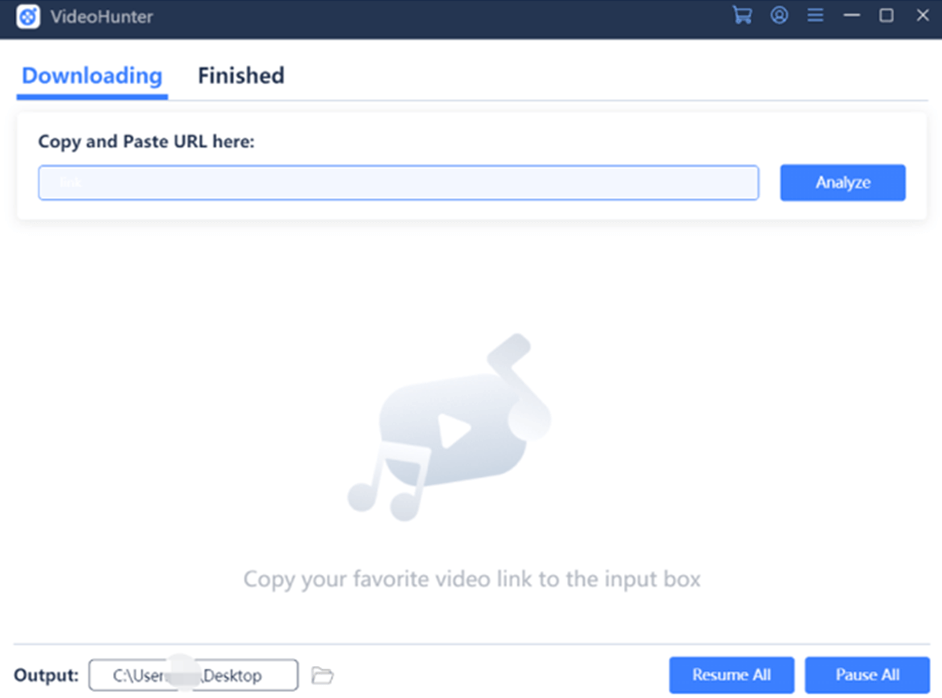Maximize the VideoHunter window
Image resolution: width=942 pixels, height=698 pixels.
coord(886,15)
